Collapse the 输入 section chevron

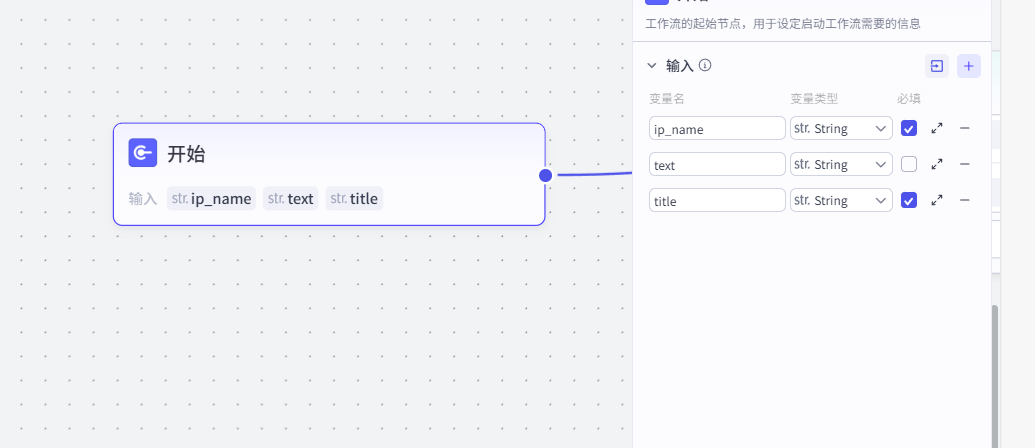(x=652, y=66)
